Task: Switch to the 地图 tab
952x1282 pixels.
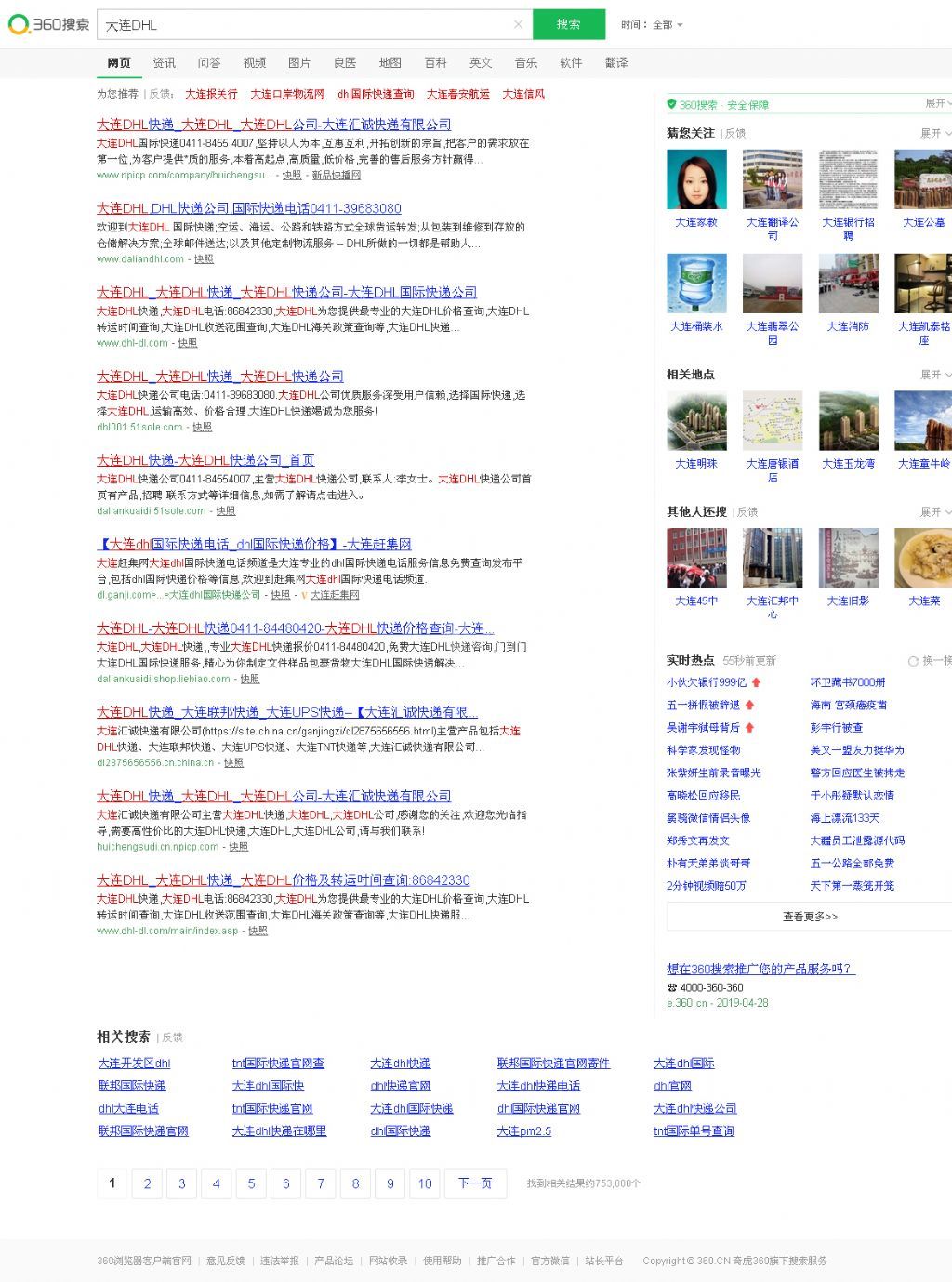Action: (x=390, y=62)
